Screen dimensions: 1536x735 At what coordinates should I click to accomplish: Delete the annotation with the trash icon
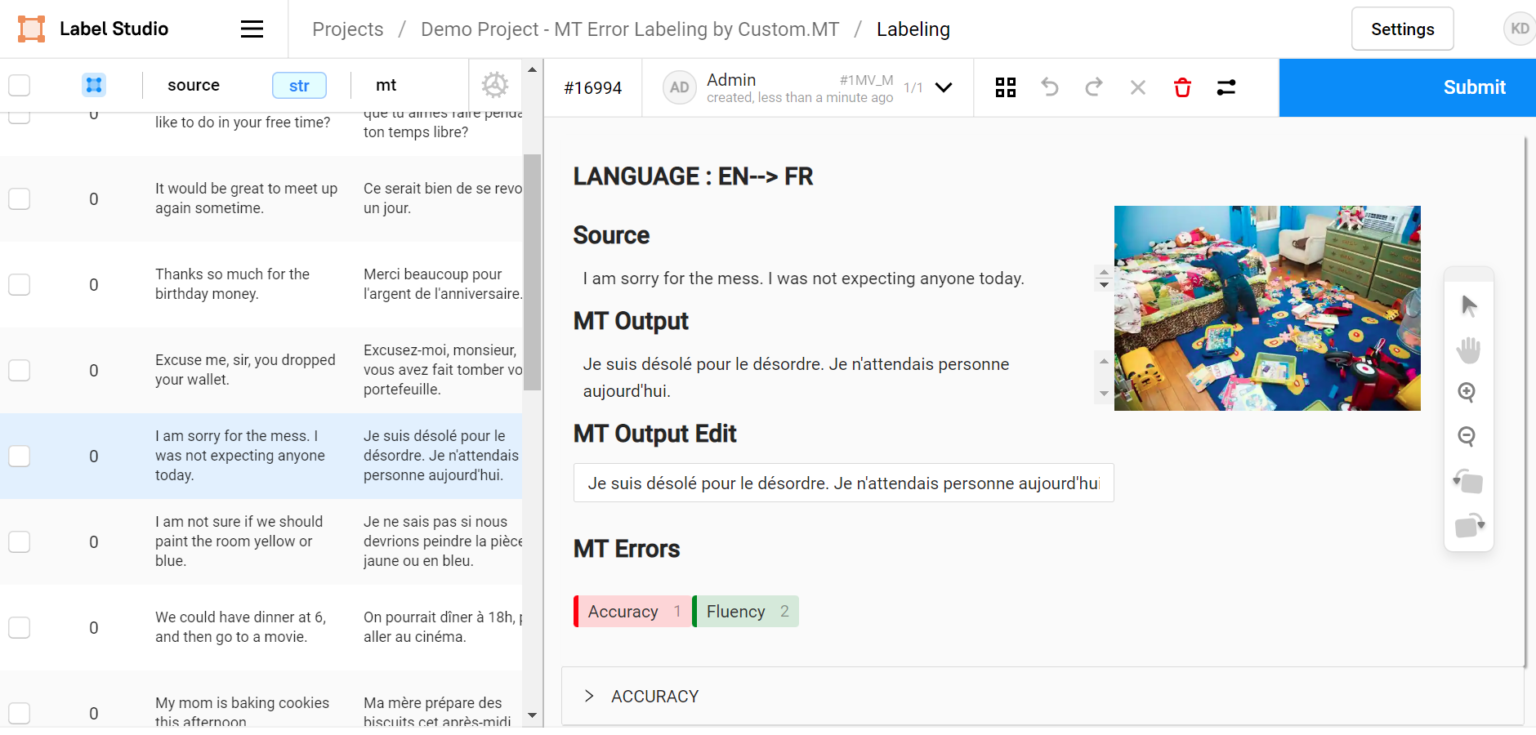tap(1182, 87)
